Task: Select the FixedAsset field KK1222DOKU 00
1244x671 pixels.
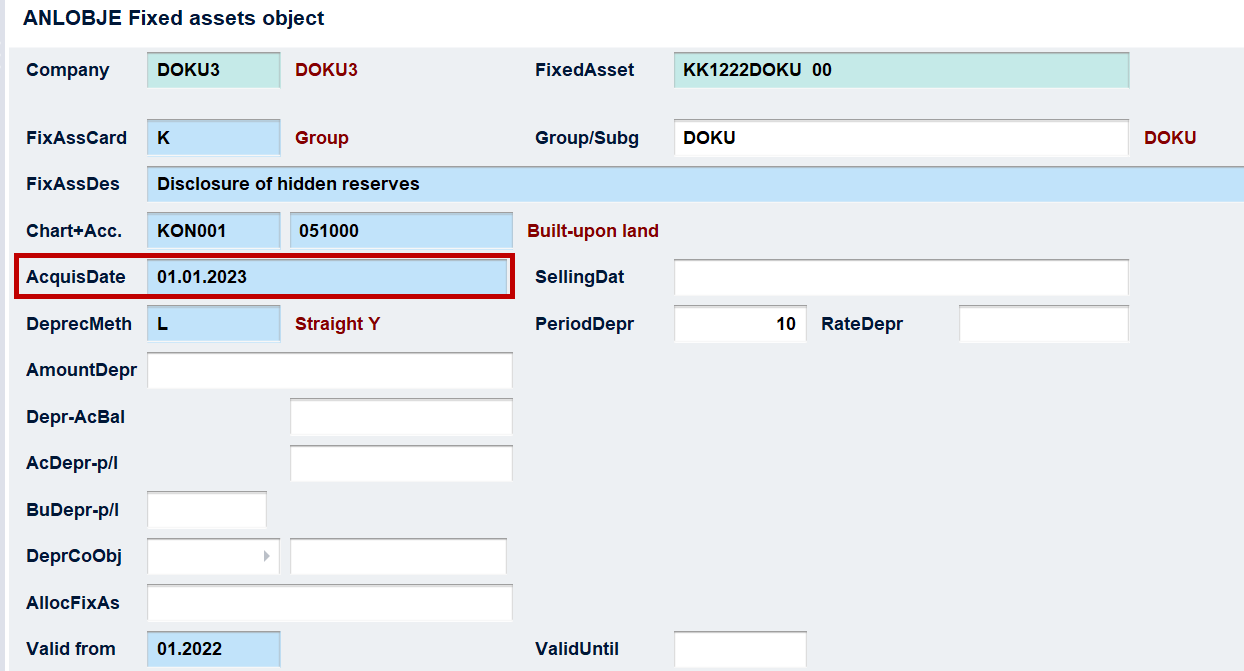Action: tap(901, 70)
